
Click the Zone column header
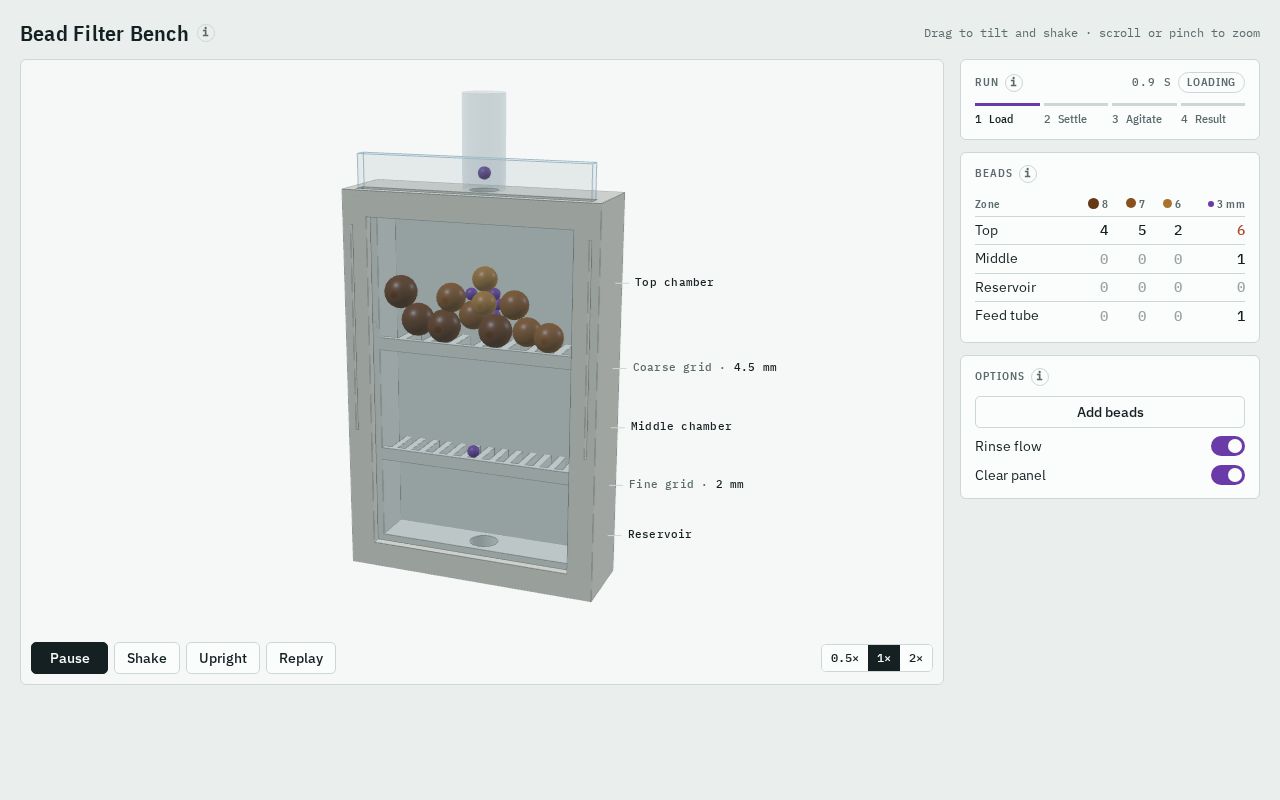987,204
